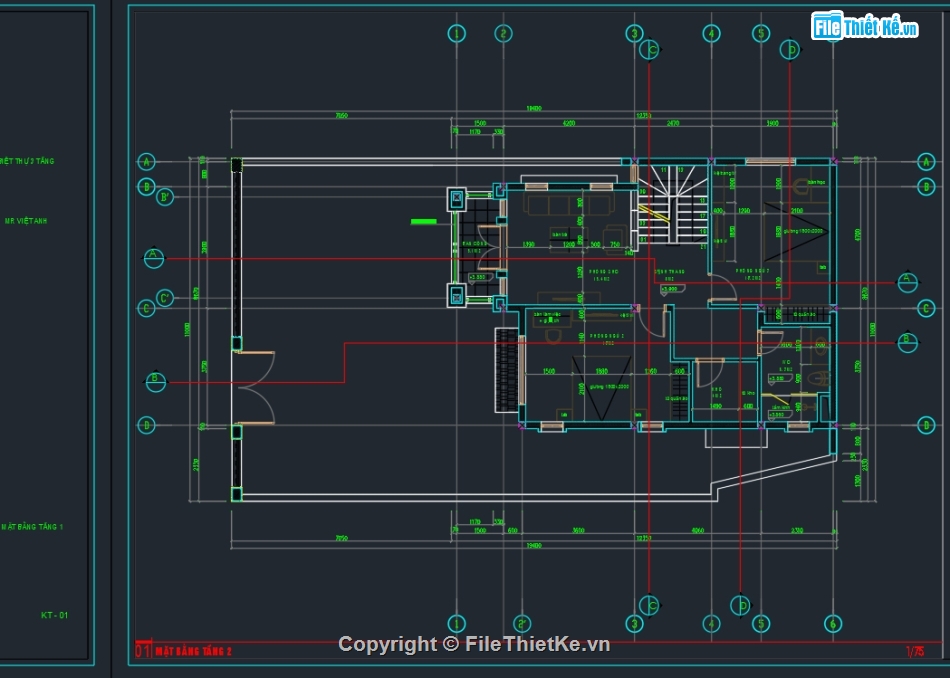Click section marker A on the left red line
This screenshot has width=950, height=678.
(154, 258)
